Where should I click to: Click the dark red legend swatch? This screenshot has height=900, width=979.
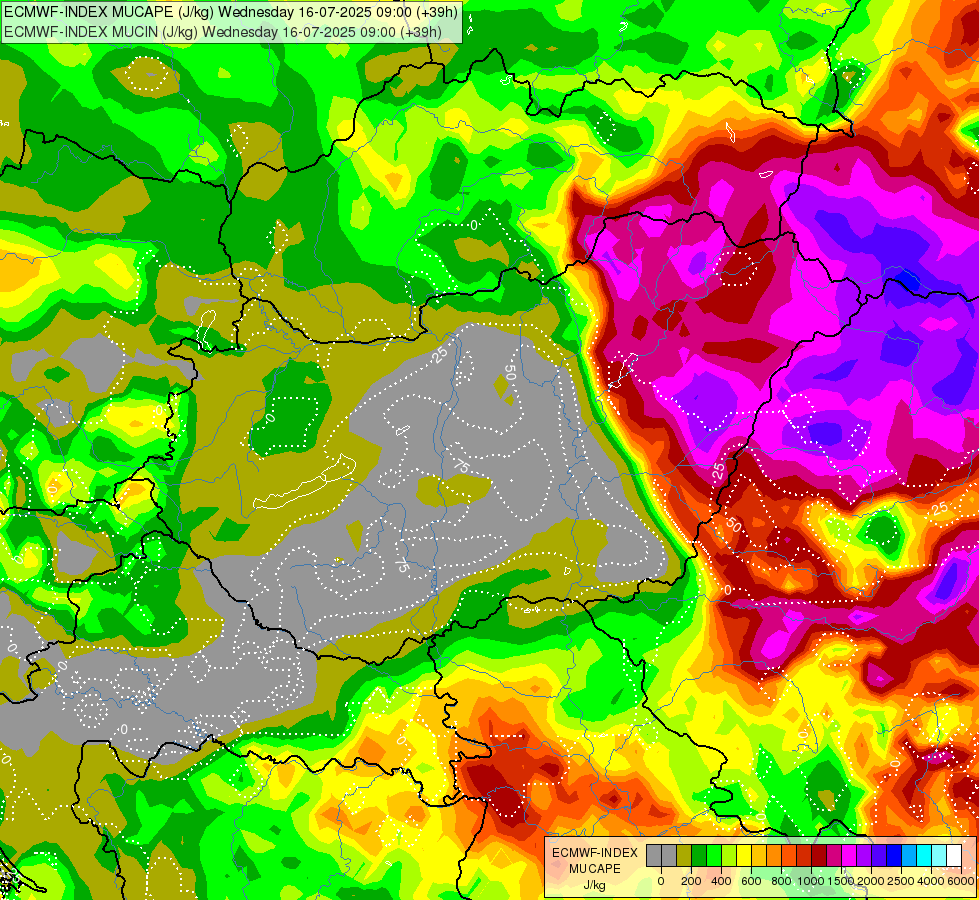coord(819,855)
